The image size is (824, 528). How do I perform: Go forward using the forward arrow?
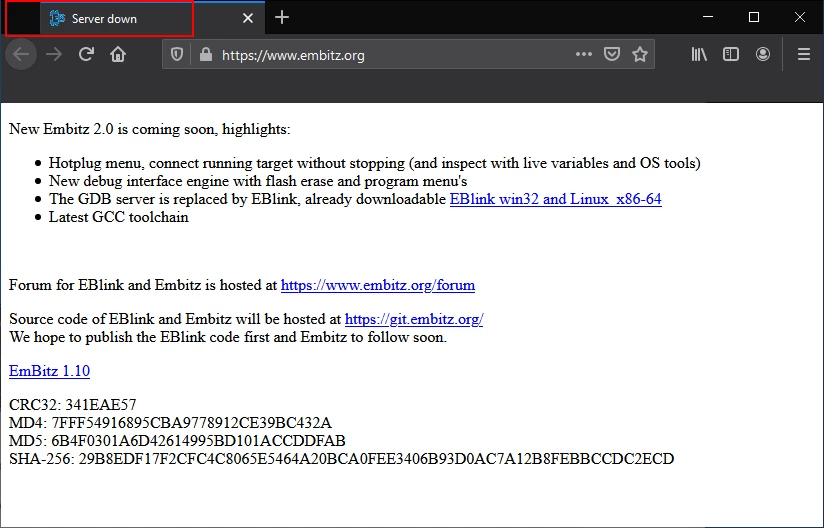pyautogui.click(x=54, y=54)
